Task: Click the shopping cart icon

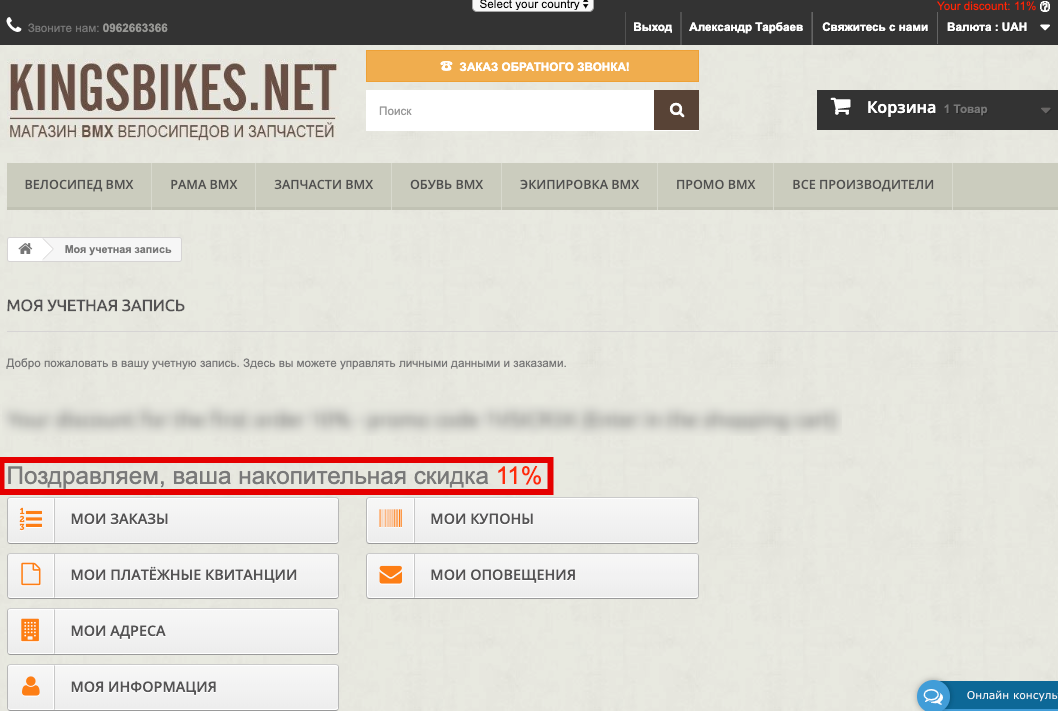Action: (841, 108)
